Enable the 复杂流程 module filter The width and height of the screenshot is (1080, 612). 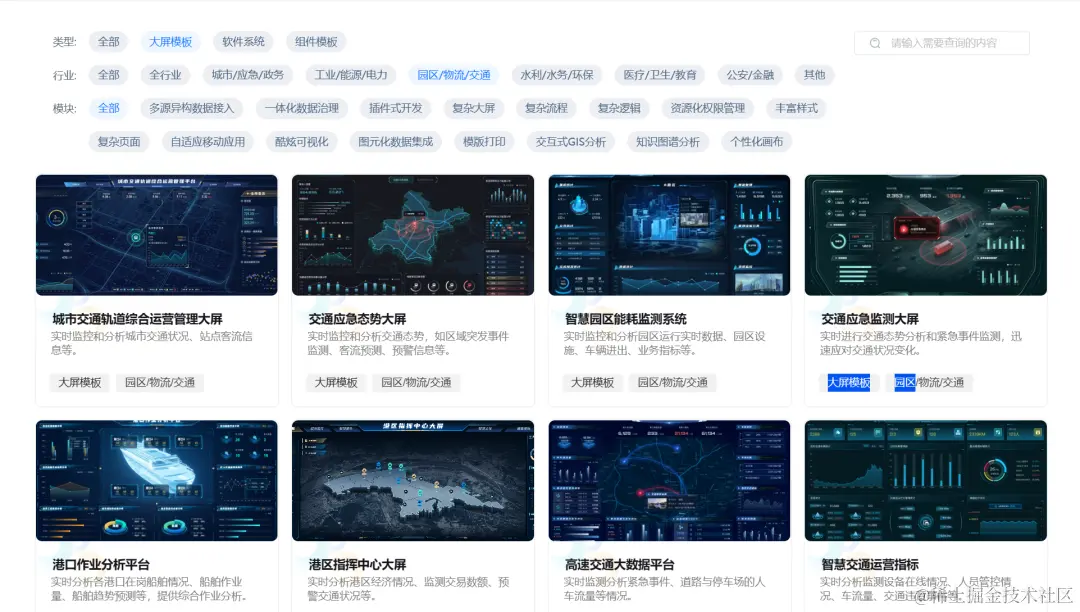[545, 108]
